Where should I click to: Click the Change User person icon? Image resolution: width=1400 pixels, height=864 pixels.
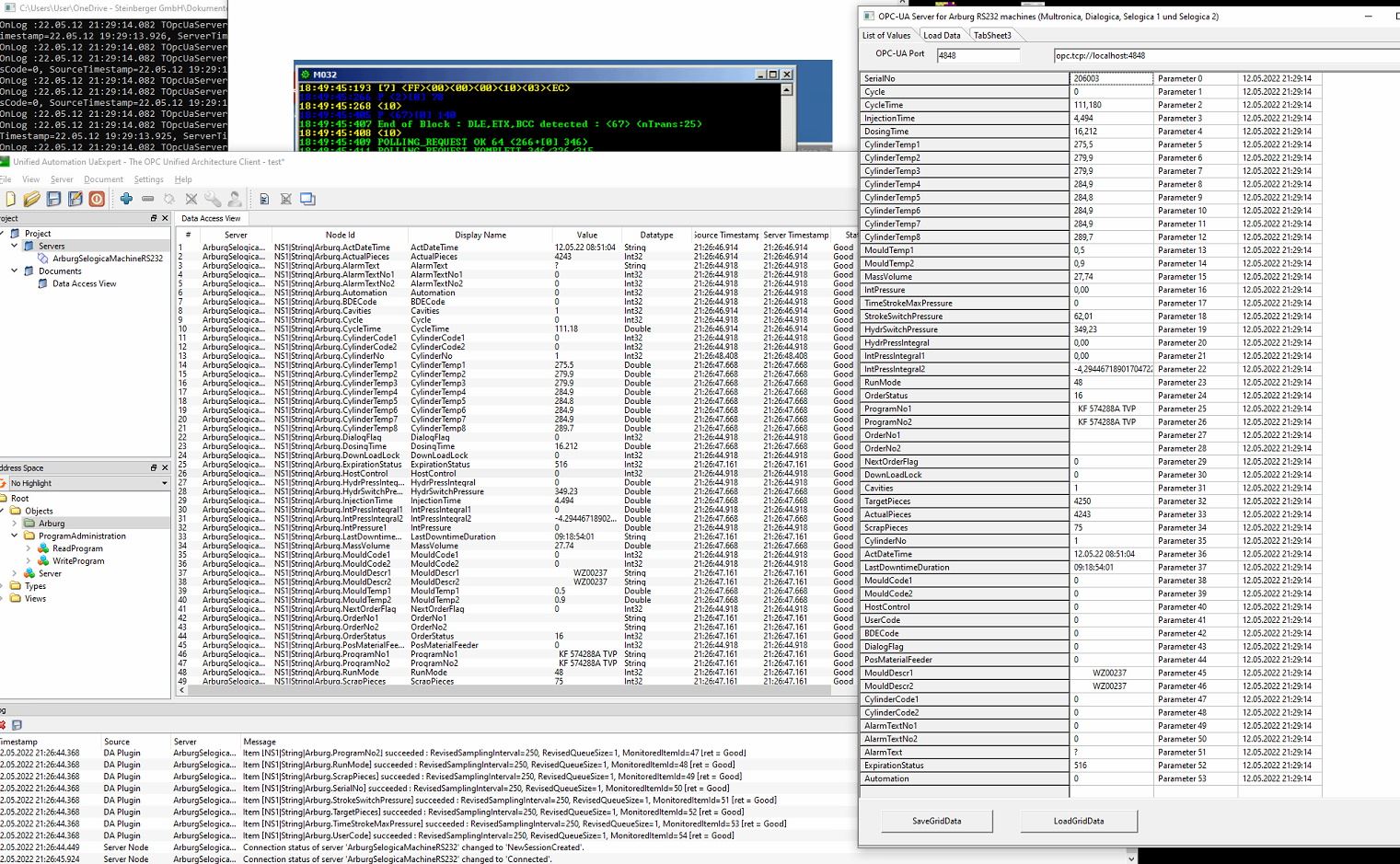(x=235, y=199)
